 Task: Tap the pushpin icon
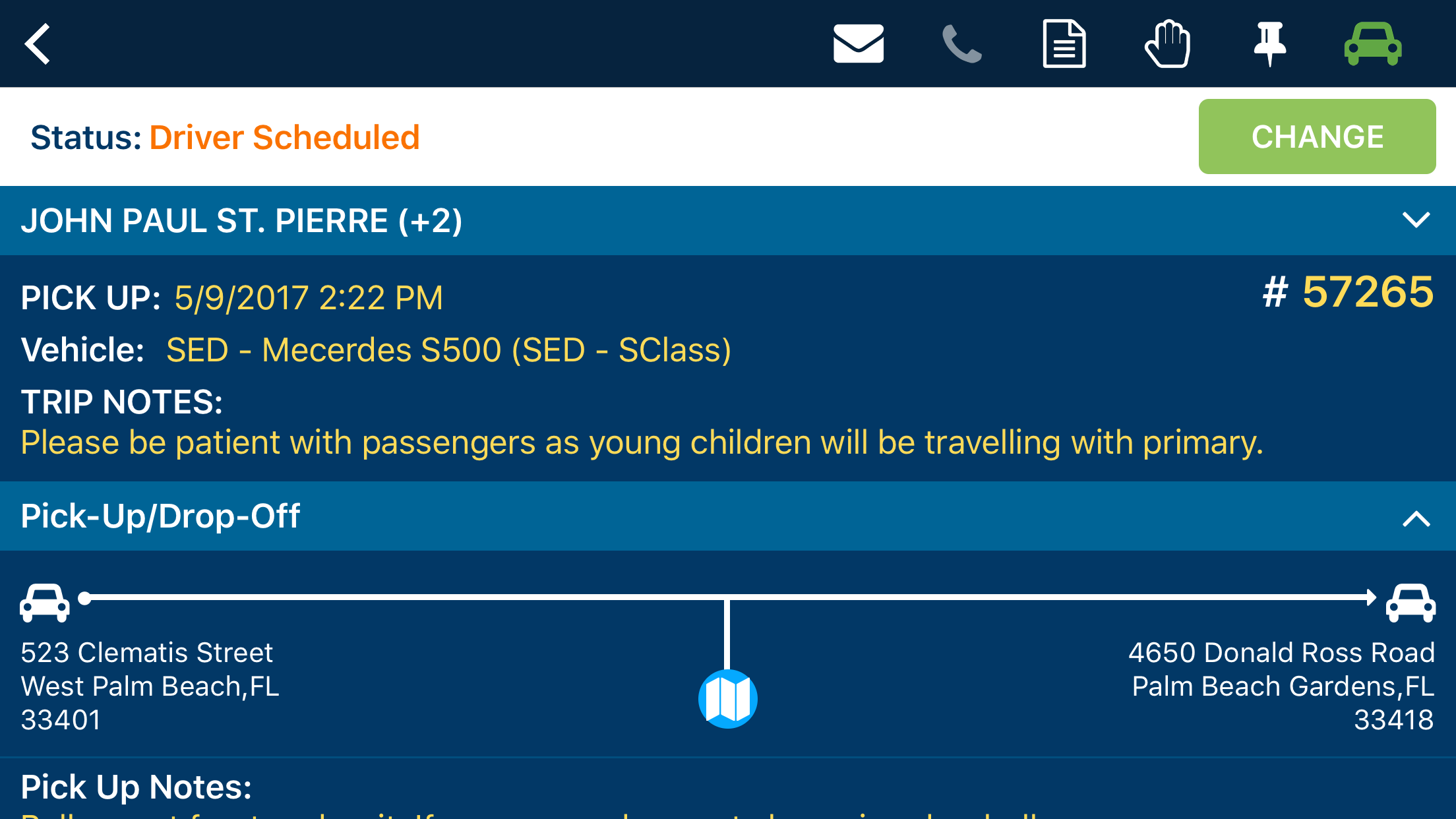click(1269, 43)
